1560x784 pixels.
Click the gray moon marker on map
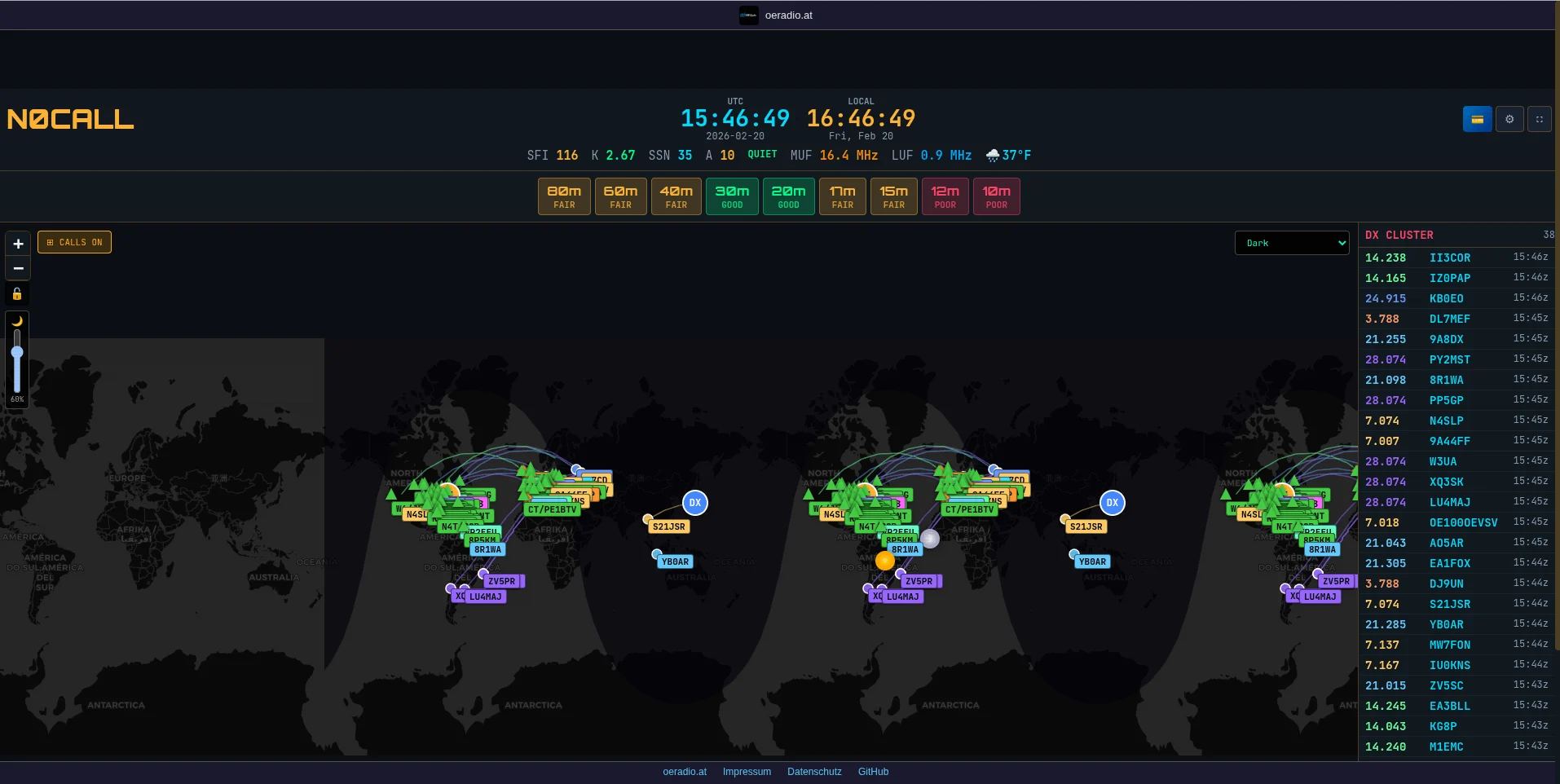930,538
